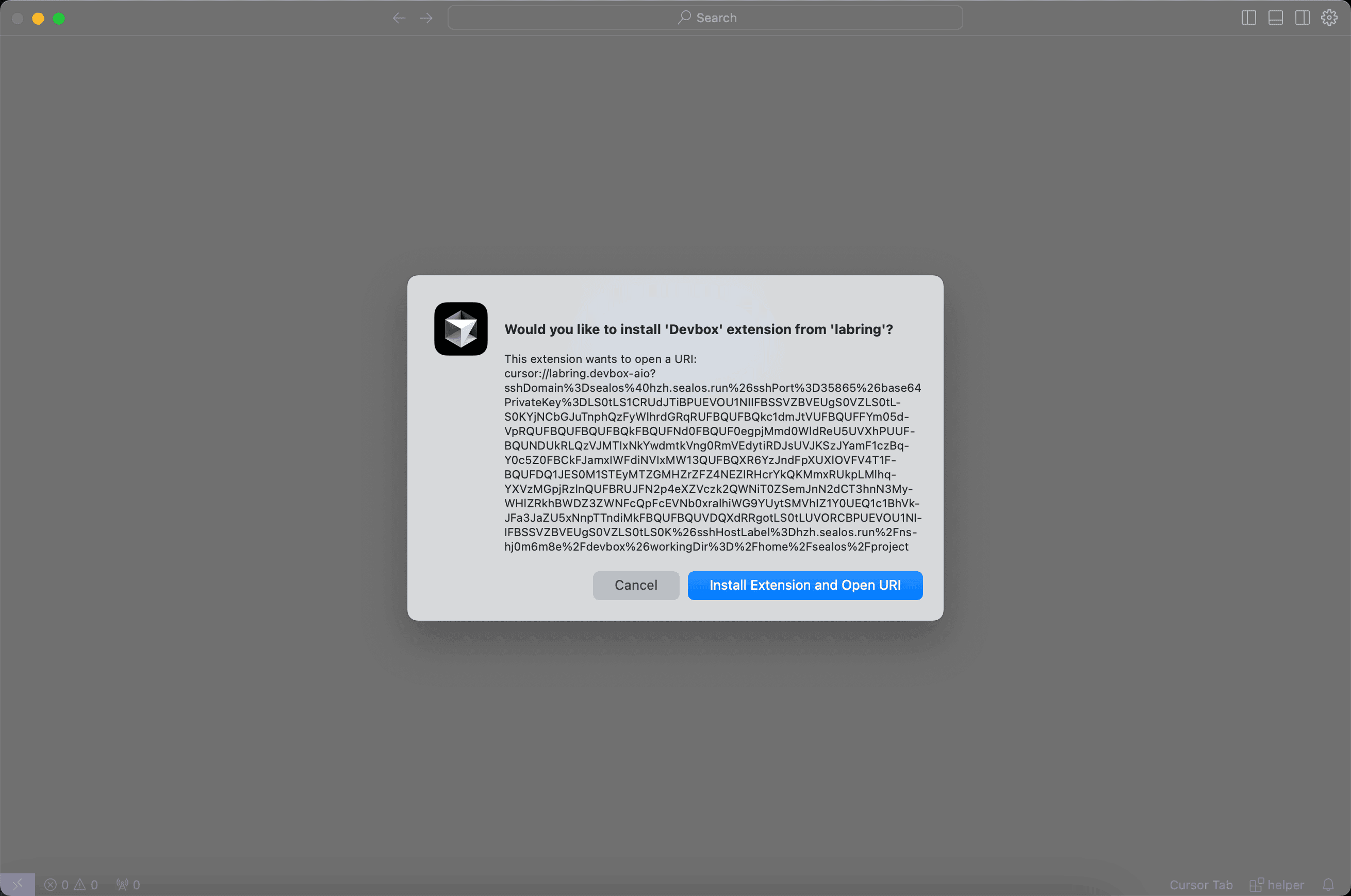
Task: Click the Devbox extension cube icon
Action: tap(460, 329)
